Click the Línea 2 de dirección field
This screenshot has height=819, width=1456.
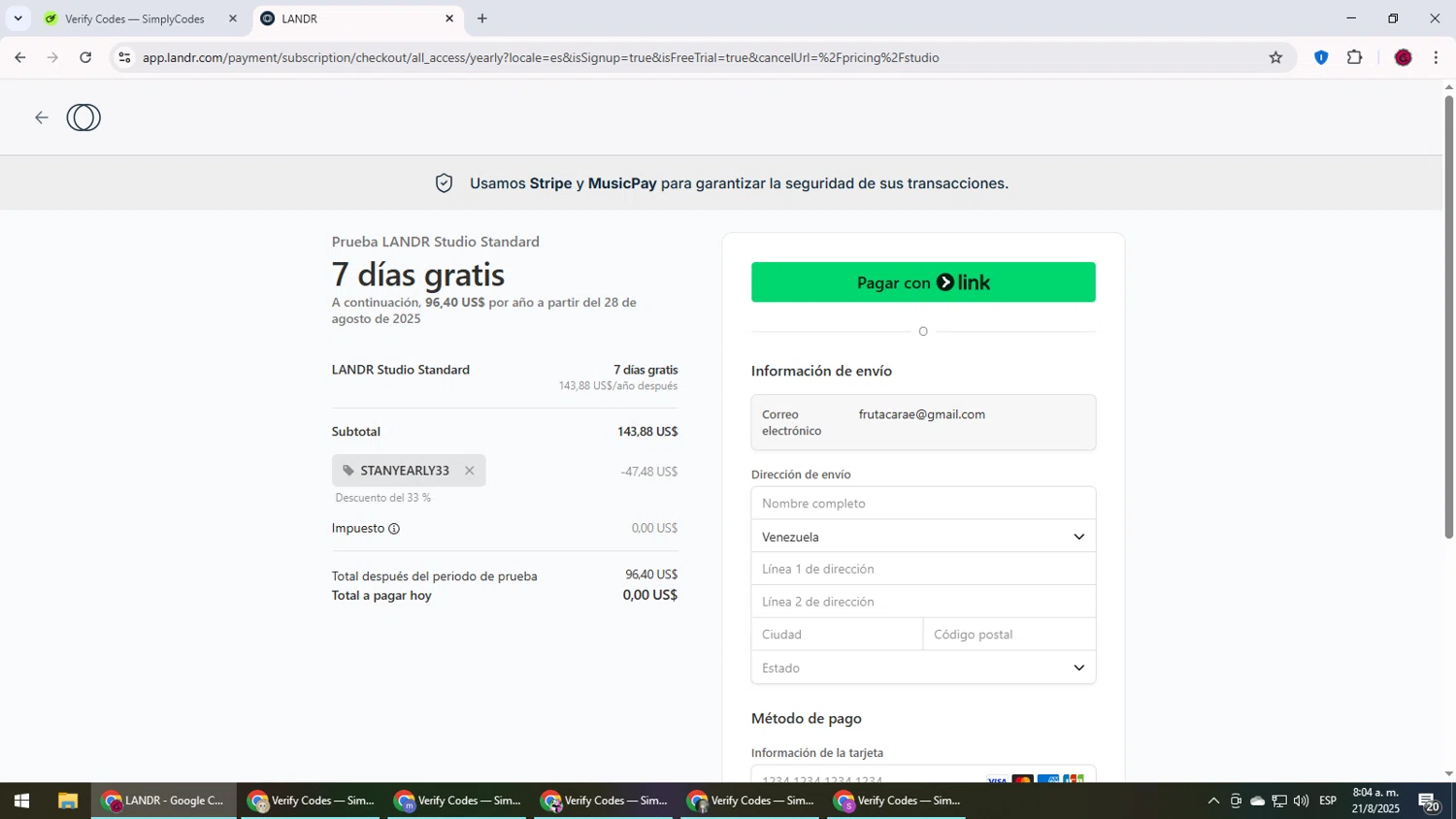click(923, 602)
